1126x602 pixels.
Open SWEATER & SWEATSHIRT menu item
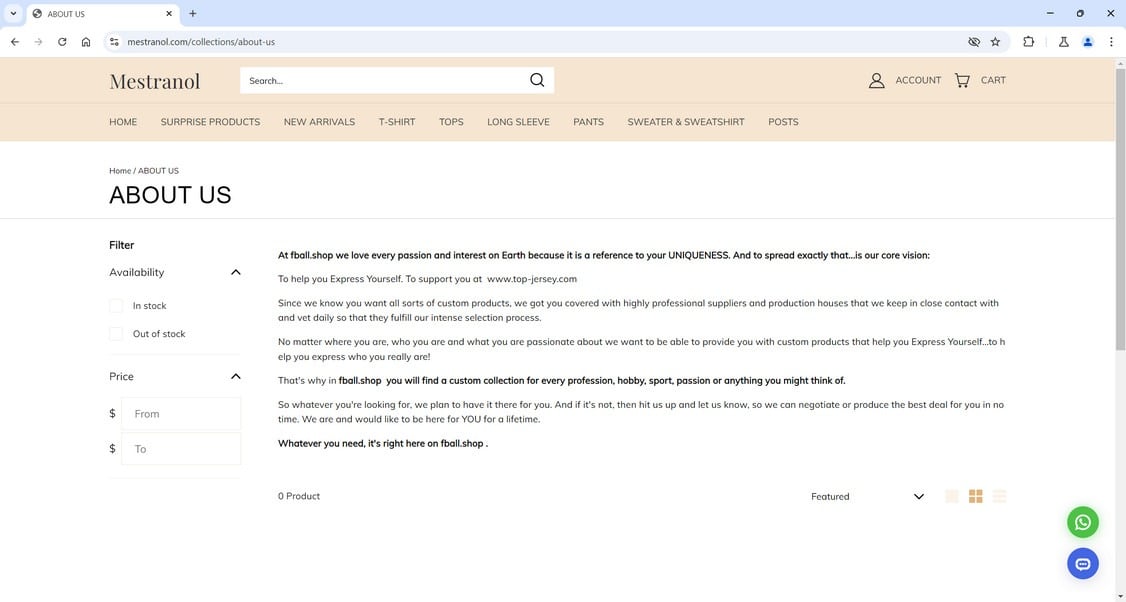click(686, 122)
